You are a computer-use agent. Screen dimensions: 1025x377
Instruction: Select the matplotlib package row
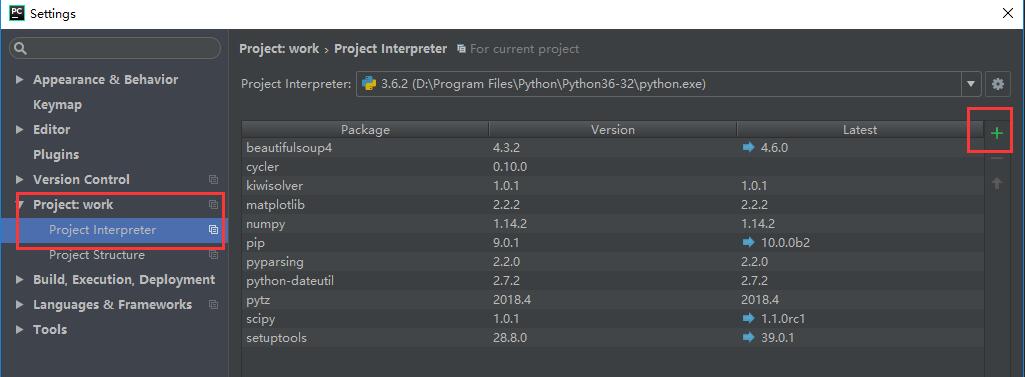pos(613,205)
